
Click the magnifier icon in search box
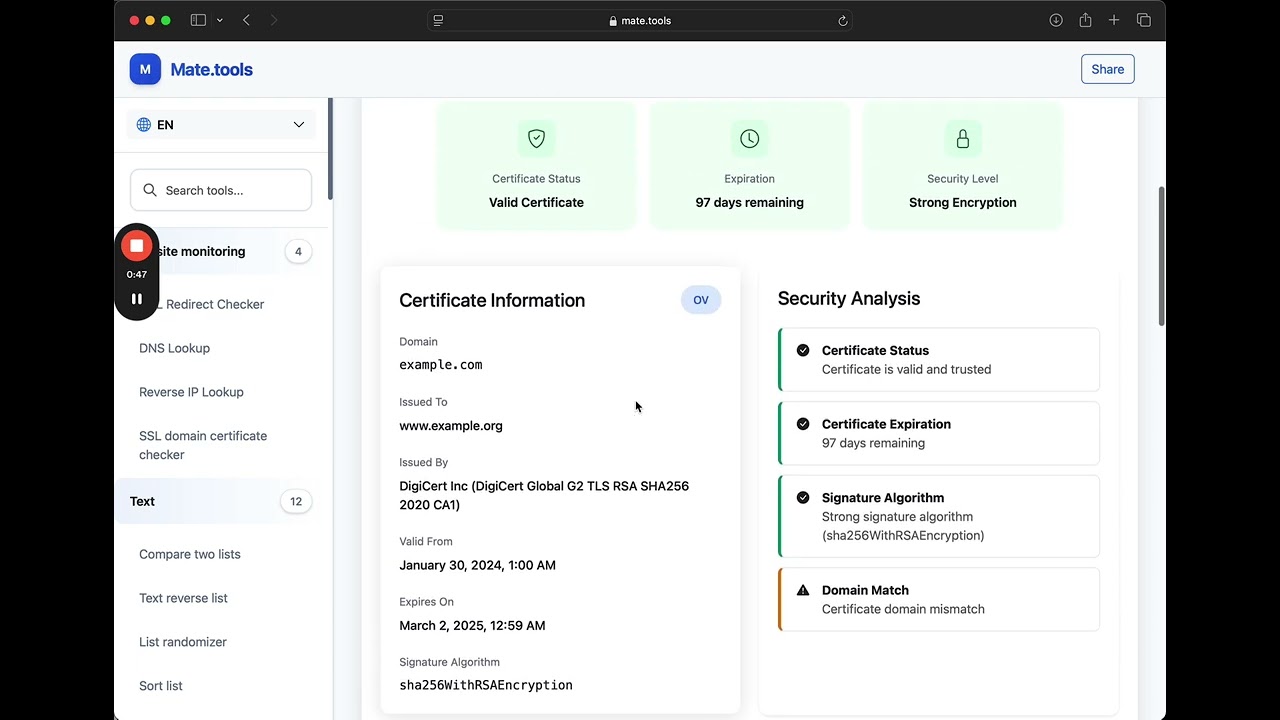click(150, 190)
